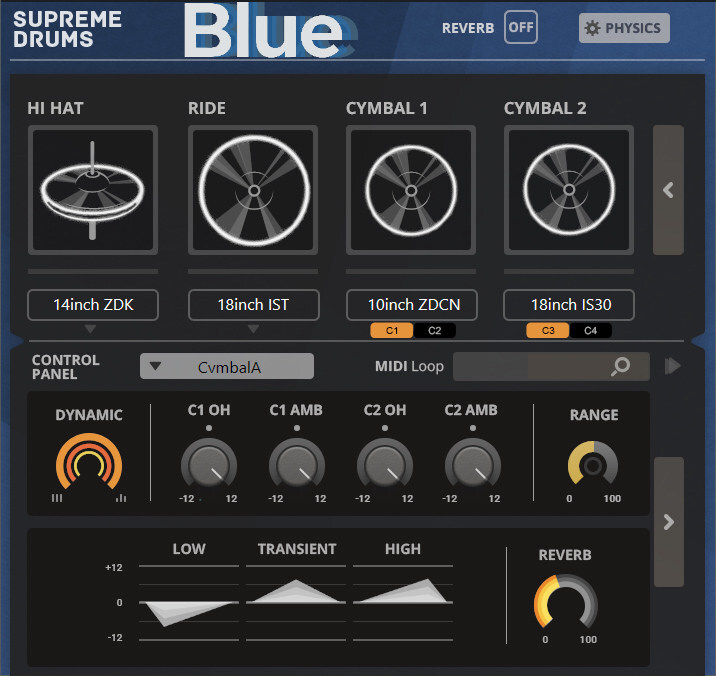Click the Cymbal 2 image
The height and width of the screenshot is (676, 716).
click(569, 190)
